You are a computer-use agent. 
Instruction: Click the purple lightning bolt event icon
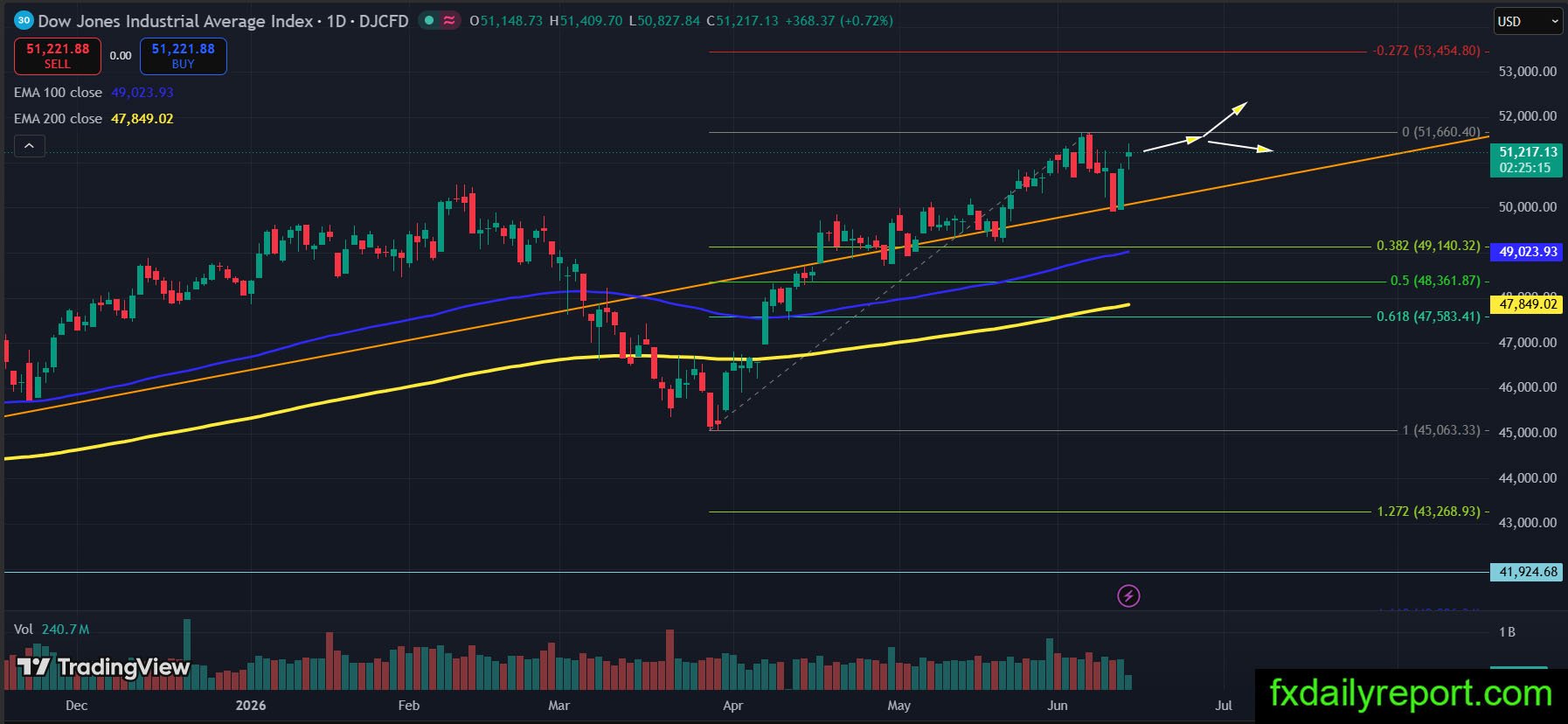tap(1128, 596)
